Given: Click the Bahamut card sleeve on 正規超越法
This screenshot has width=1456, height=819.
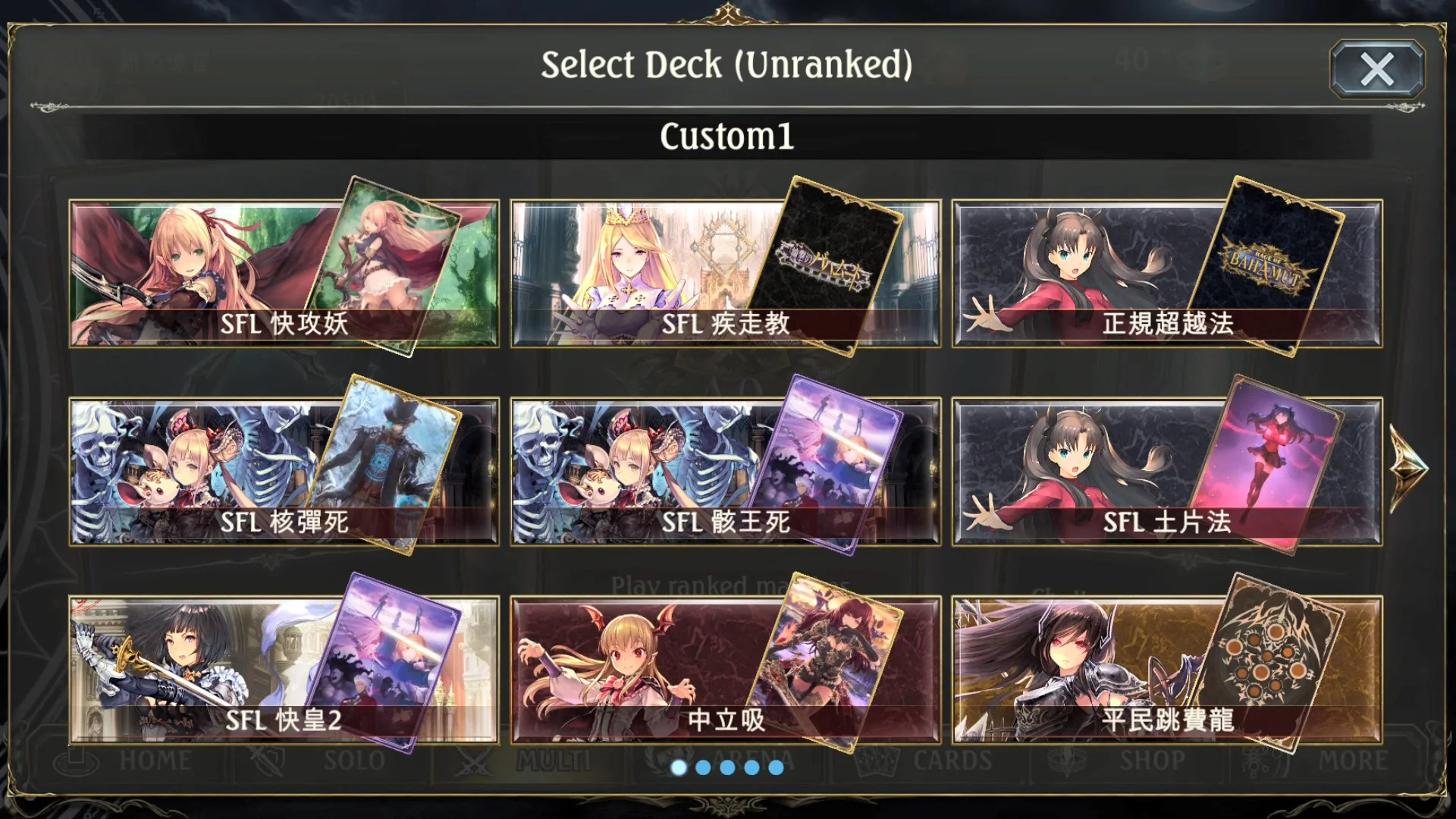Looking at the screenshot, I should [x=1265, y=265].
